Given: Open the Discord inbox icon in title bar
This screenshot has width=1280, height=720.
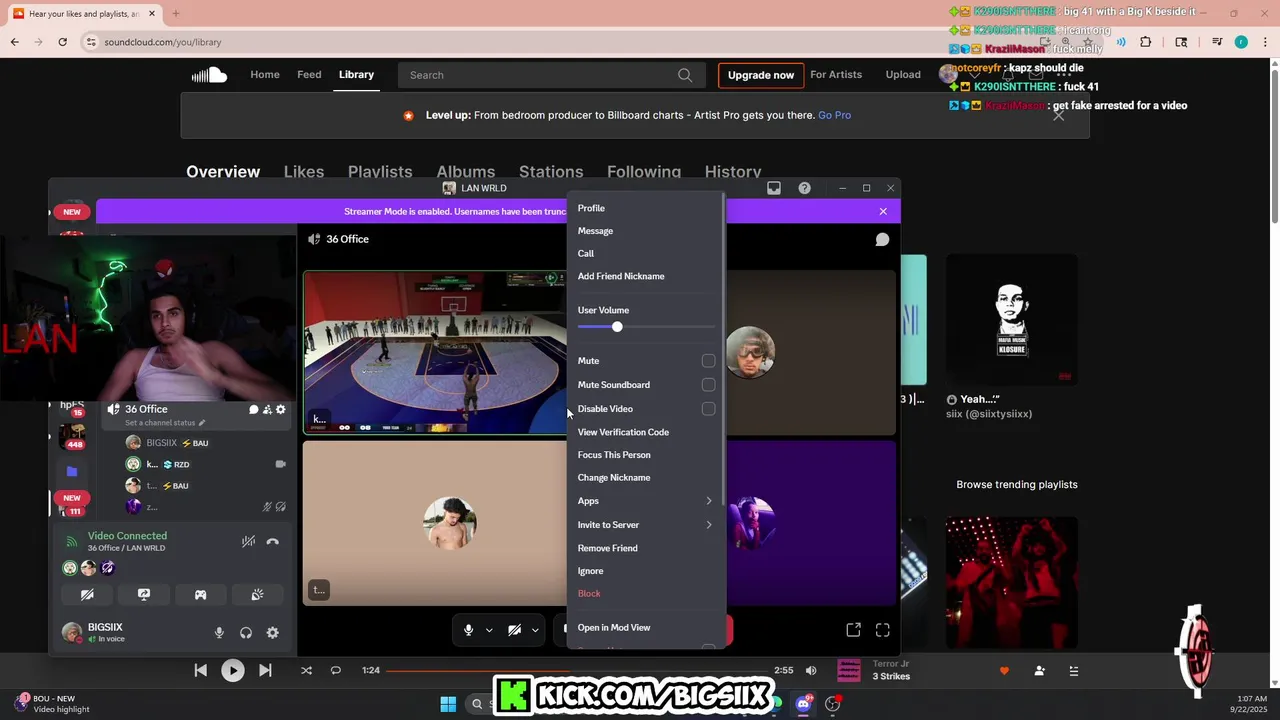Looking at the screenshot, I should tap(774, 188).
